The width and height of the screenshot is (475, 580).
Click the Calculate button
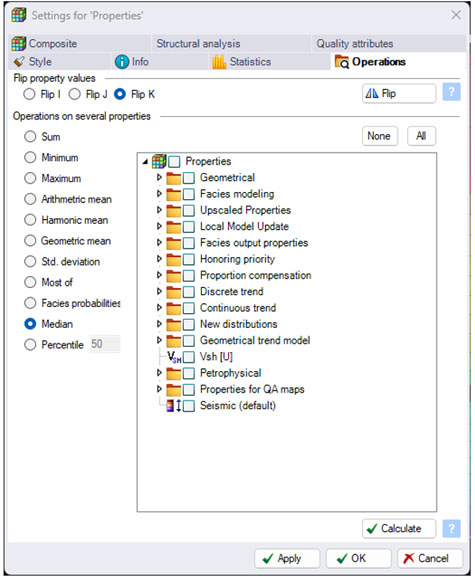[399, 529]
